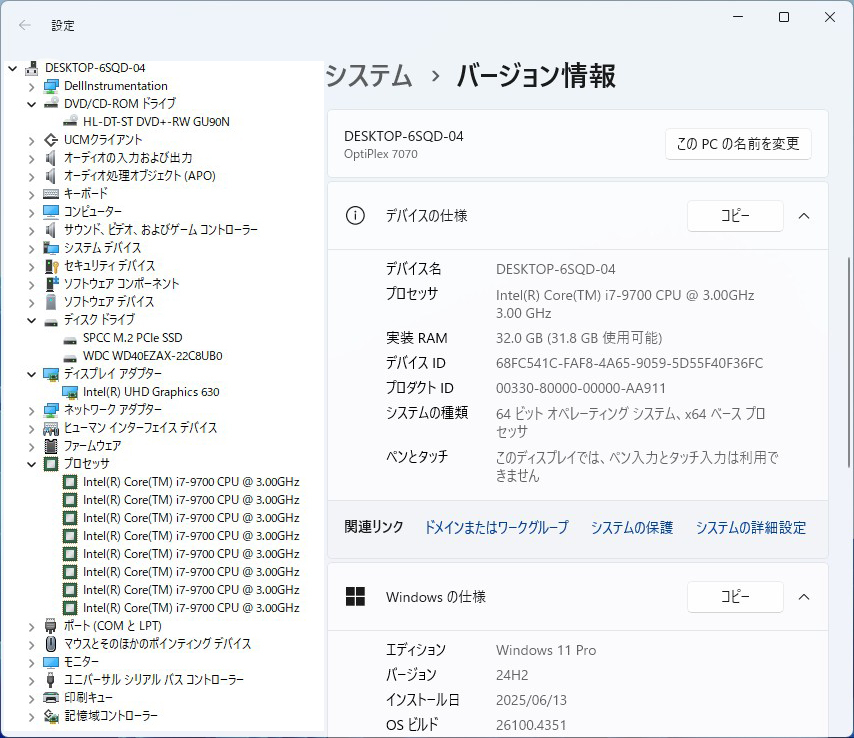Screen dimensions: 854x738
Task: Click the ソフトウェア コンポーネント puzzle icon
Action: tap(52, 284)
